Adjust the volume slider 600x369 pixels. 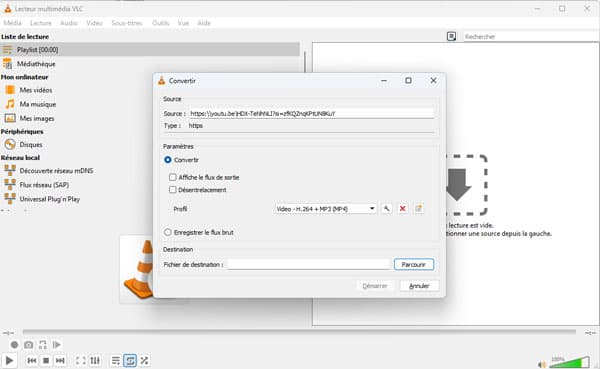(x=570, y=362)
